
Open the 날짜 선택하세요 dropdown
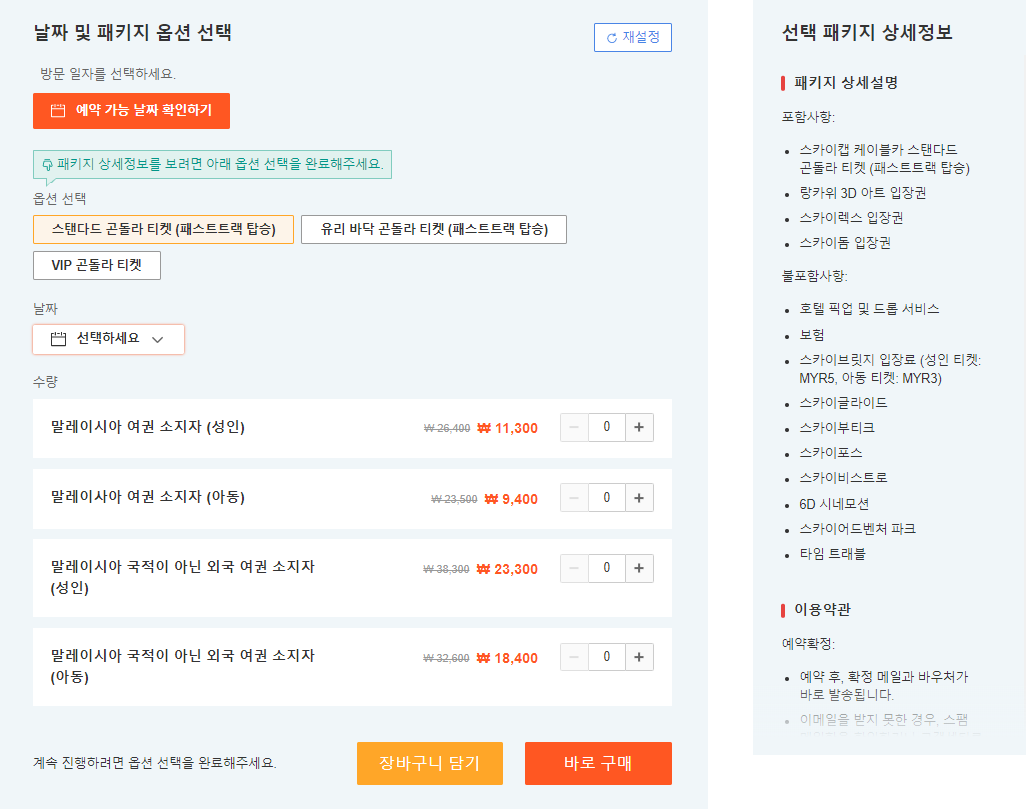(x=109, y=339)
